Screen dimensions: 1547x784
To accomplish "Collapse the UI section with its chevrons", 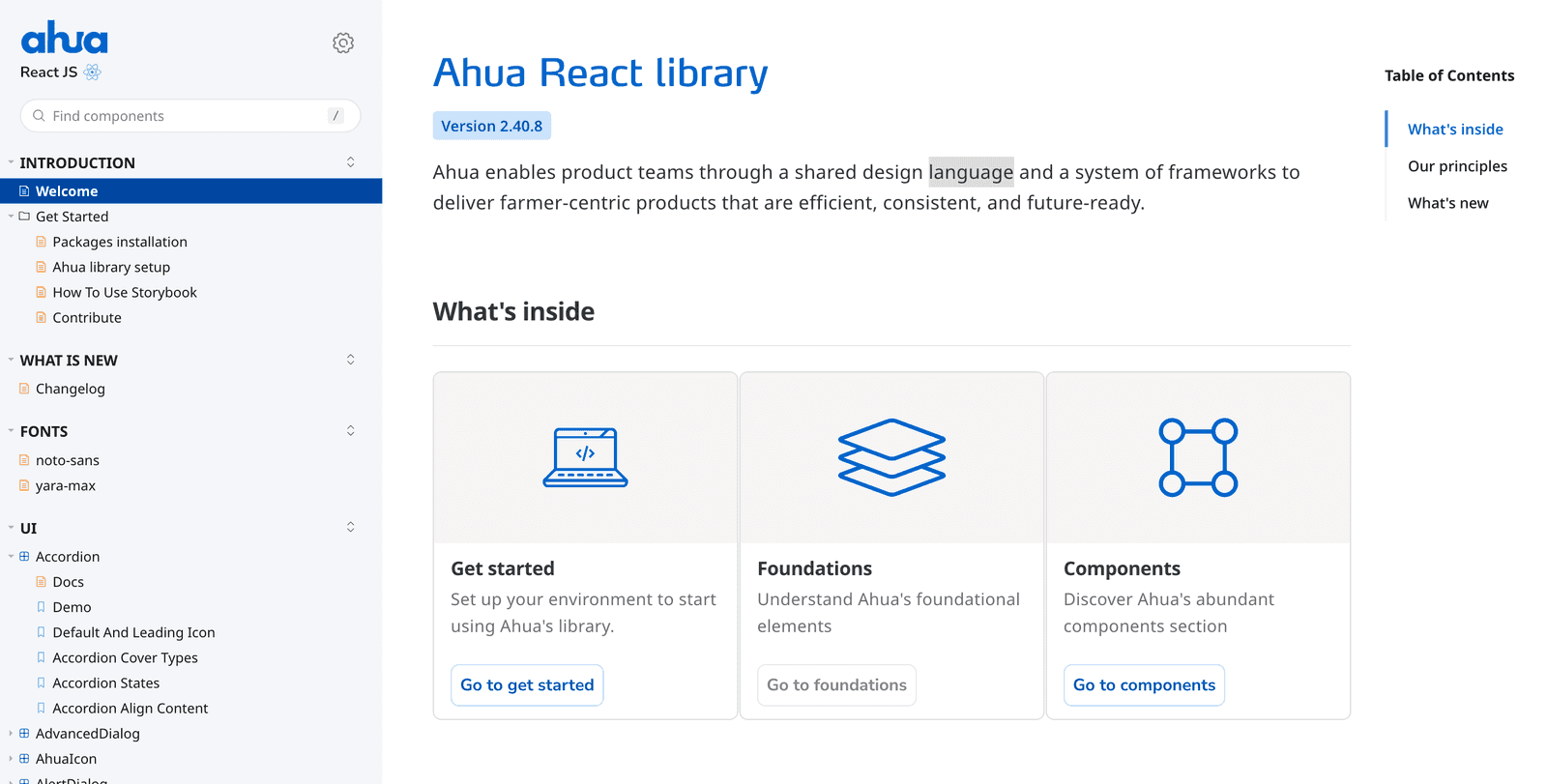I will (x=351, y=528).
